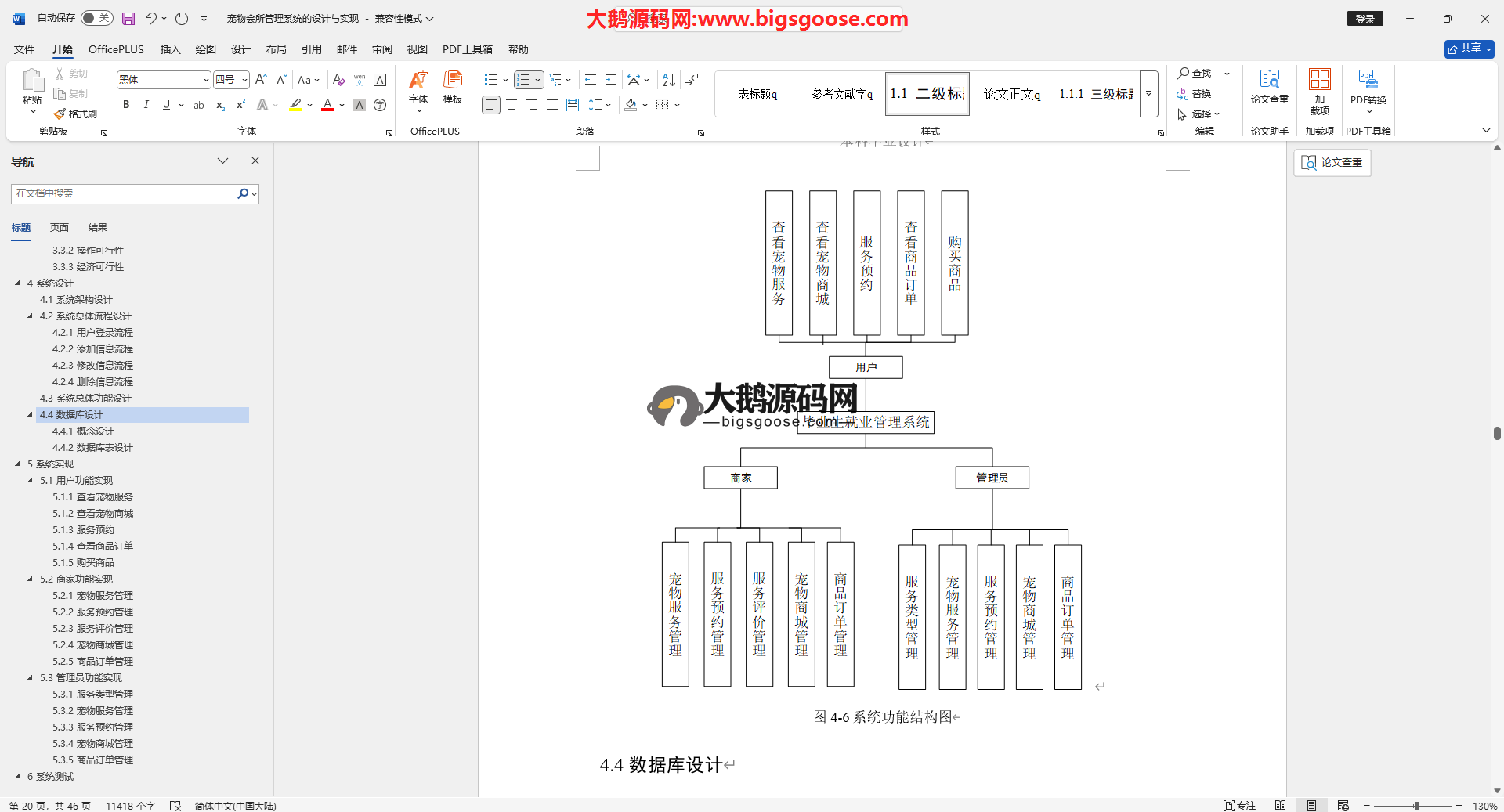Click the zoom slider in status bar

tap(1415, 806)
